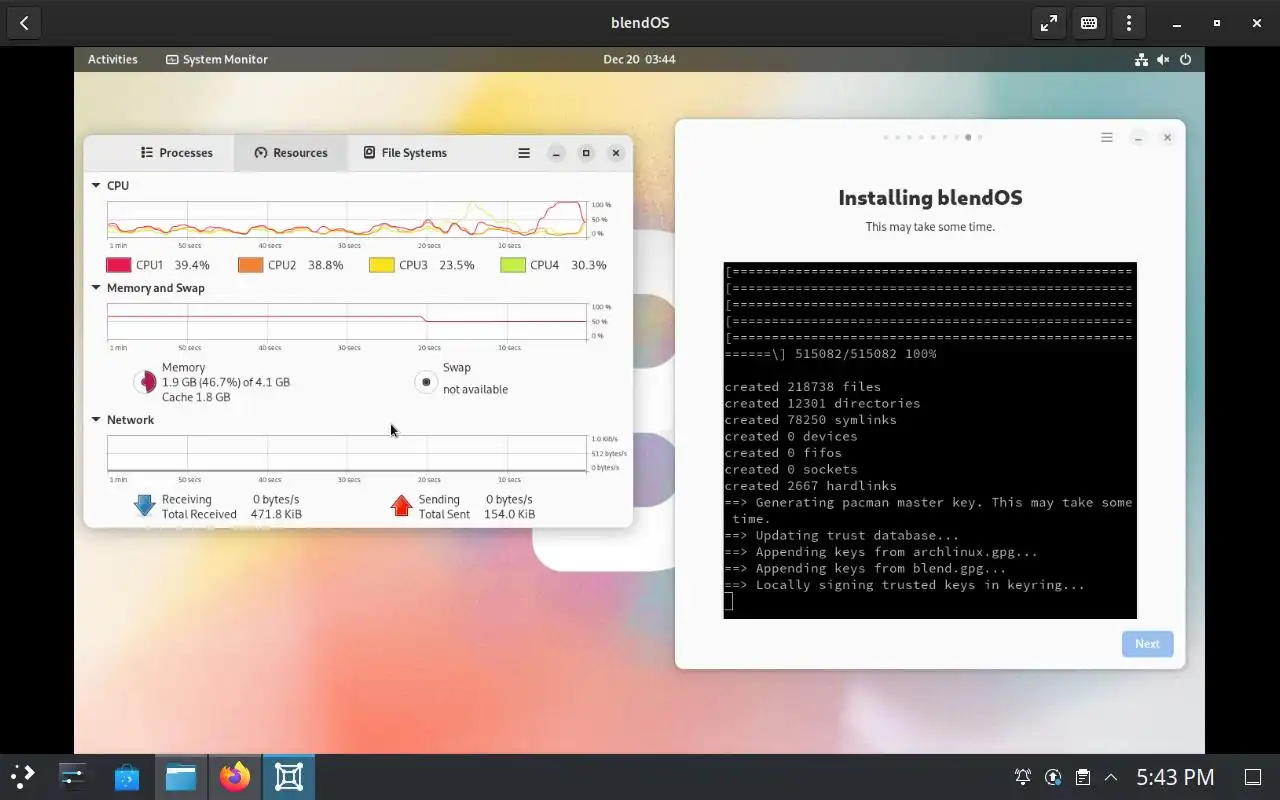Click the notifications bell tray icon
Viewport: 1280px width, 800px height.
click(1023, 777)
